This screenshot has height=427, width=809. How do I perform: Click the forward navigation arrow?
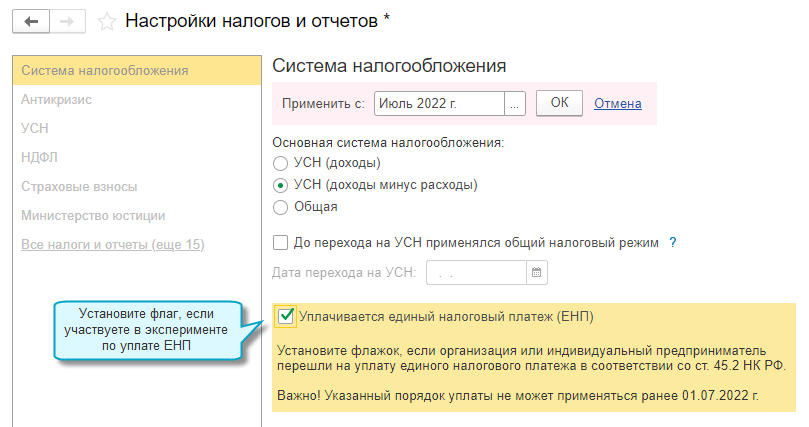coord(68,21)
